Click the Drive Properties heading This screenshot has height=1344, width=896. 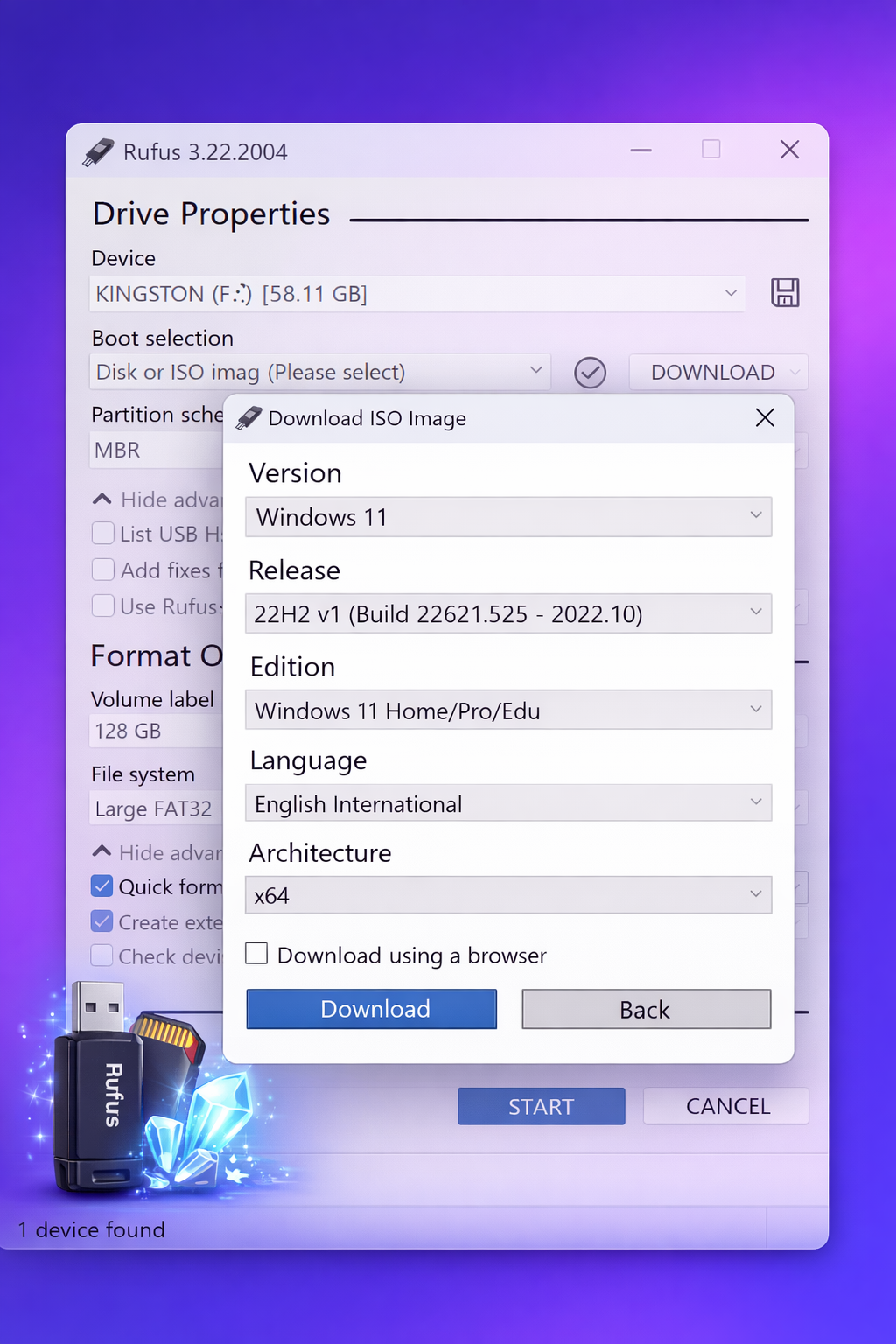click(211, 213)
